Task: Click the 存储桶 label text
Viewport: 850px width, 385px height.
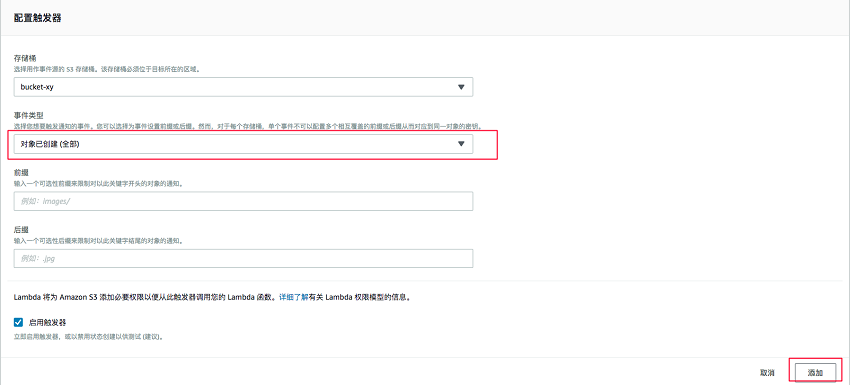Action: coord(25,58)
